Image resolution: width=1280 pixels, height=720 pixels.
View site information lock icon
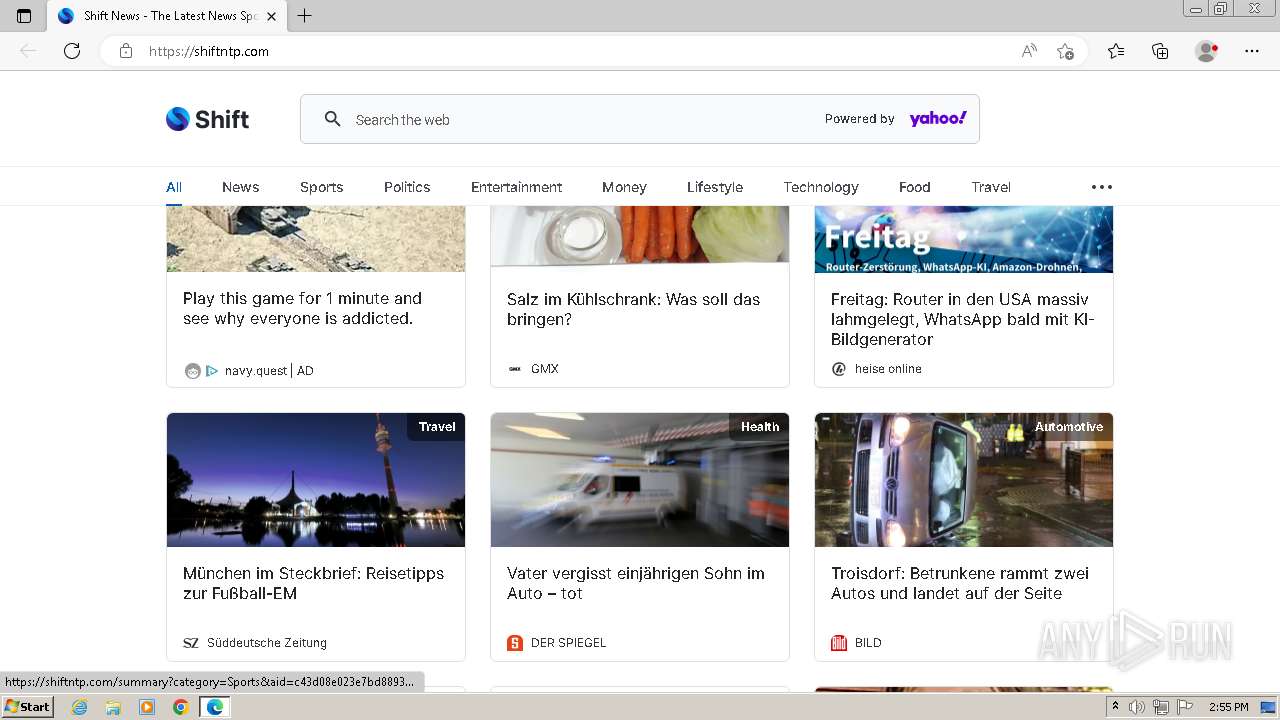pos(126,51)
